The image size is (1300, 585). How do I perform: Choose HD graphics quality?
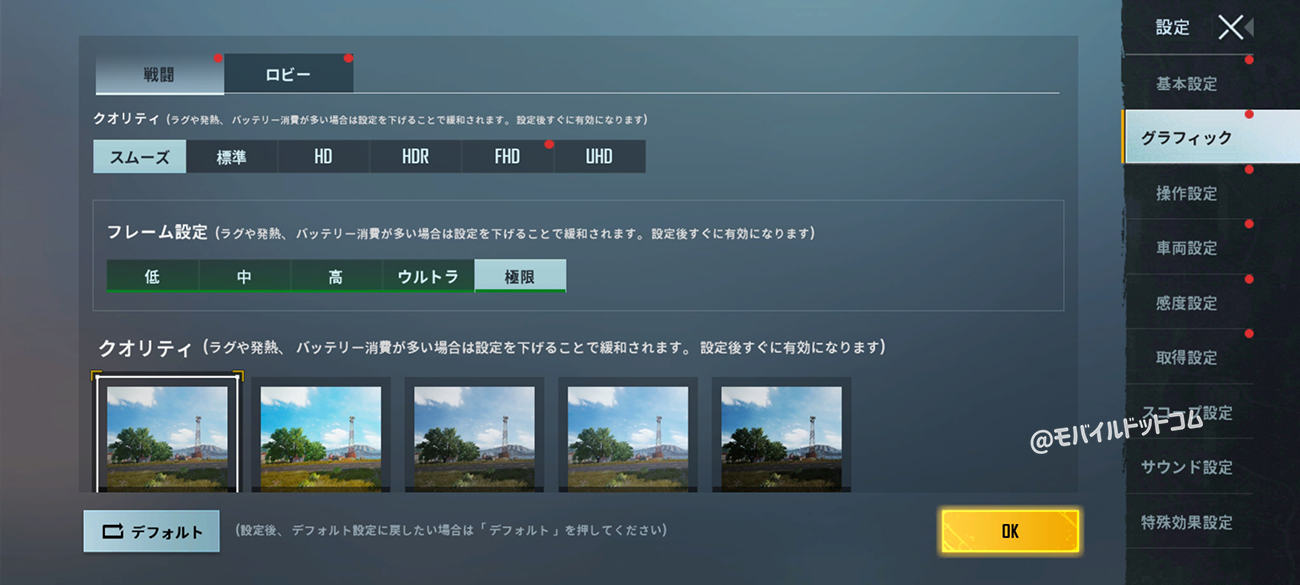(324, 157)
